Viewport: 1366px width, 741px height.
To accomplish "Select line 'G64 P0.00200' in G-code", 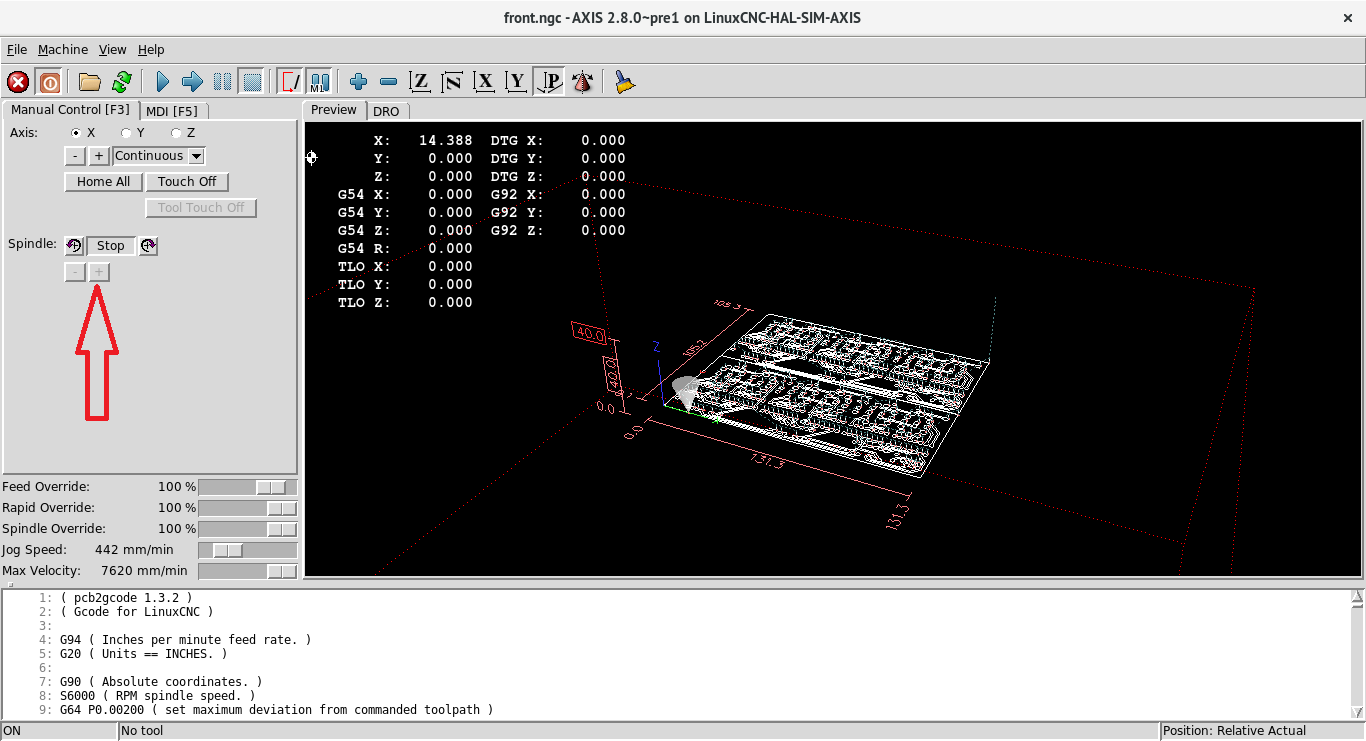I will [x=277, y=710].
